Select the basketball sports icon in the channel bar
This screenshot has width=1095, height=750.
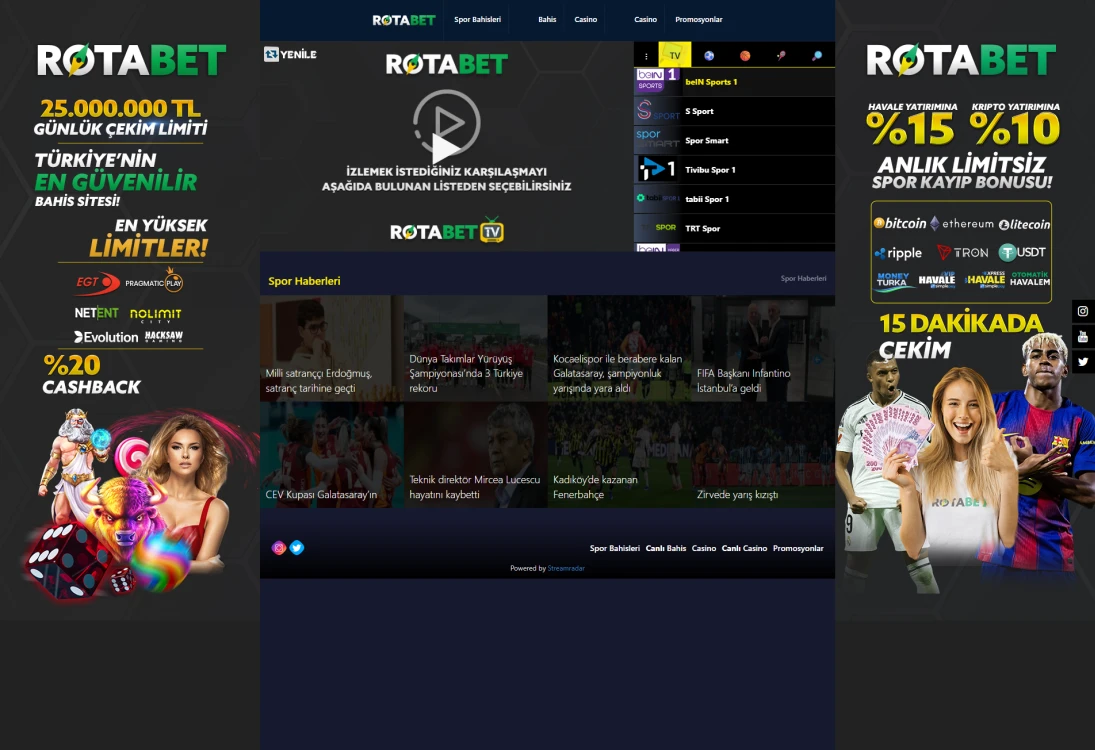tap(745, 56)
